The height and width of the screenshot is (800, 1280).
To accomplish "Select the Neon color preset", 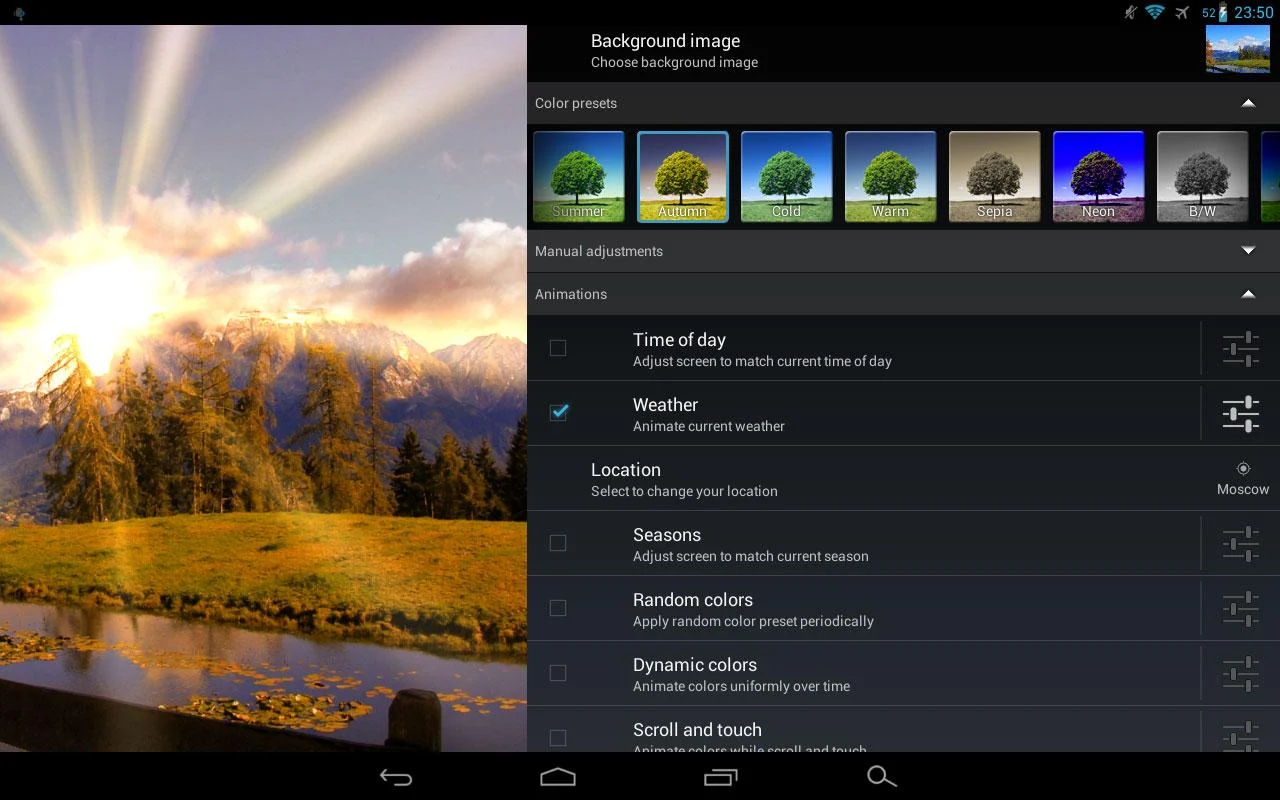I will [1098, 176].
